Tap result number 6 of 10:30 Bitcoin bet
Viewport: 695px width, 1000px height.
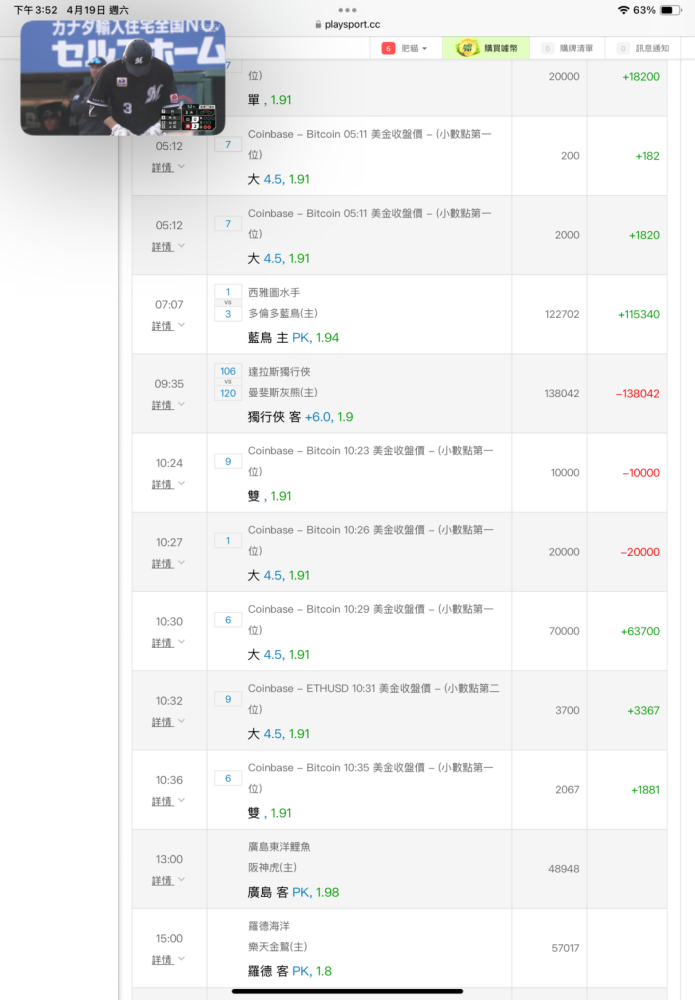[x=228, y=619]
